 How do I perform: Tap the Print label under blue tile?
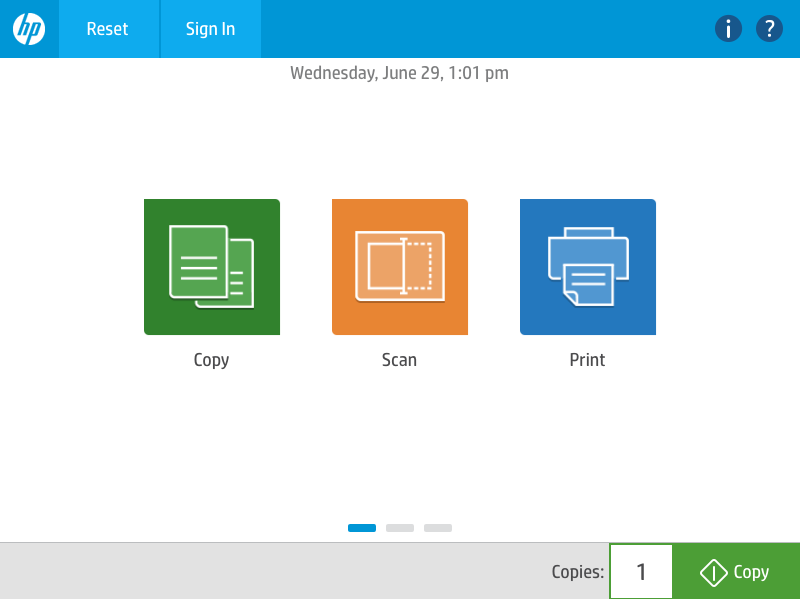[x=588, y=360]
